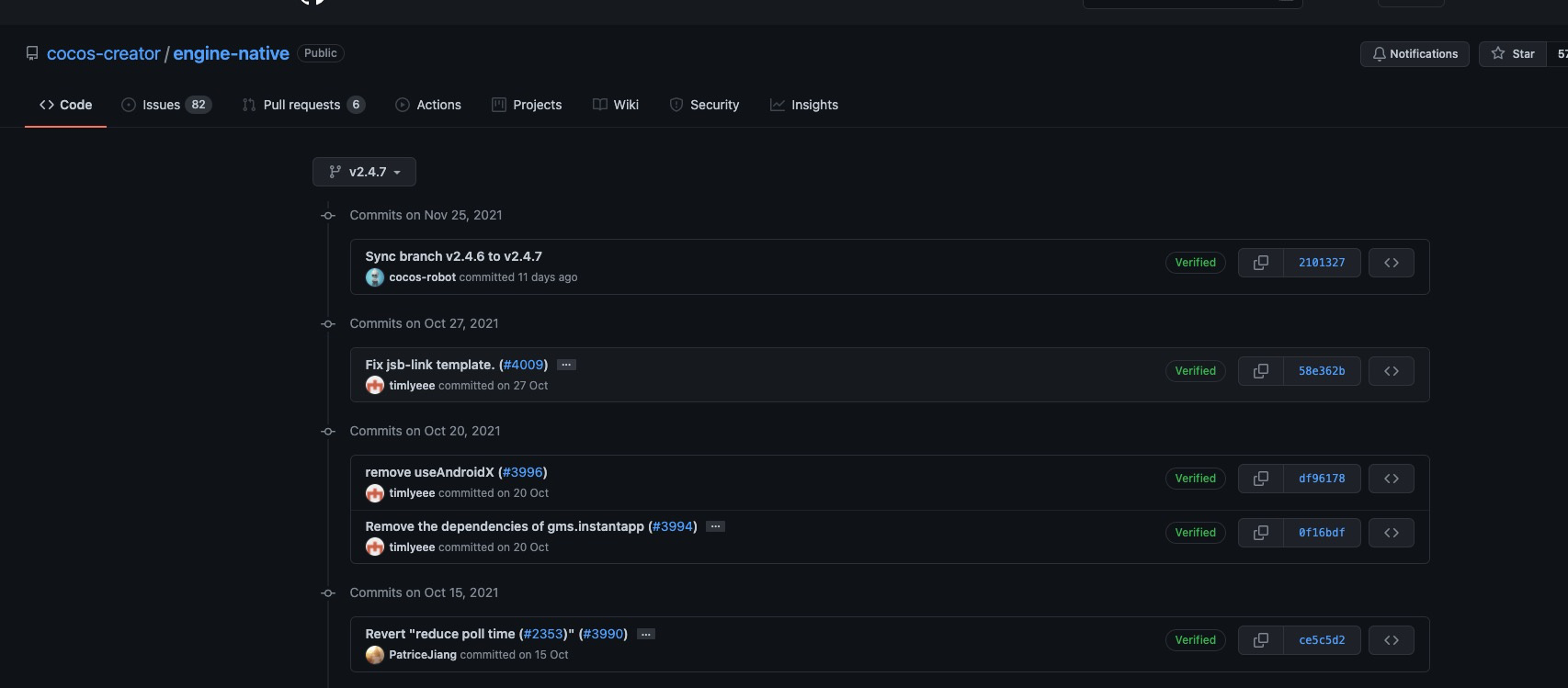The width and height of the screenshot is (1568, 688).
Task: Open pull request #4009 link
Action: click(524, 365)
